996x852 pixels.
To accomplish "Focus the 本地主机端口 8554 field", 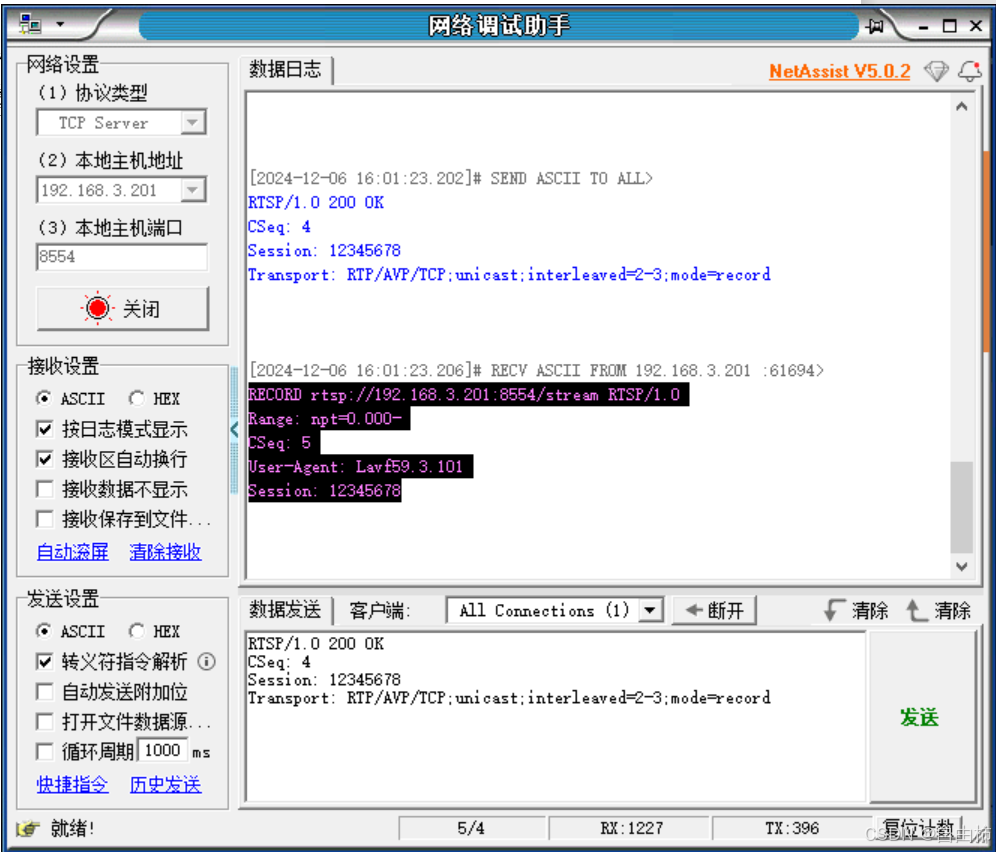I will pyautogui.click(x=121, y=257).
